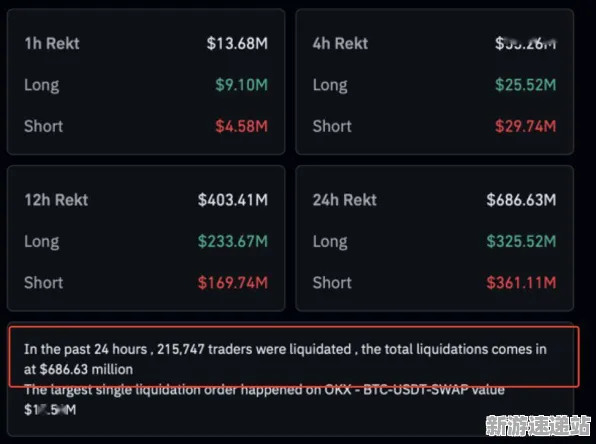Click the 4h Long value $25.52M
Screen dimensions: 596x444
[x=525, y=85]
